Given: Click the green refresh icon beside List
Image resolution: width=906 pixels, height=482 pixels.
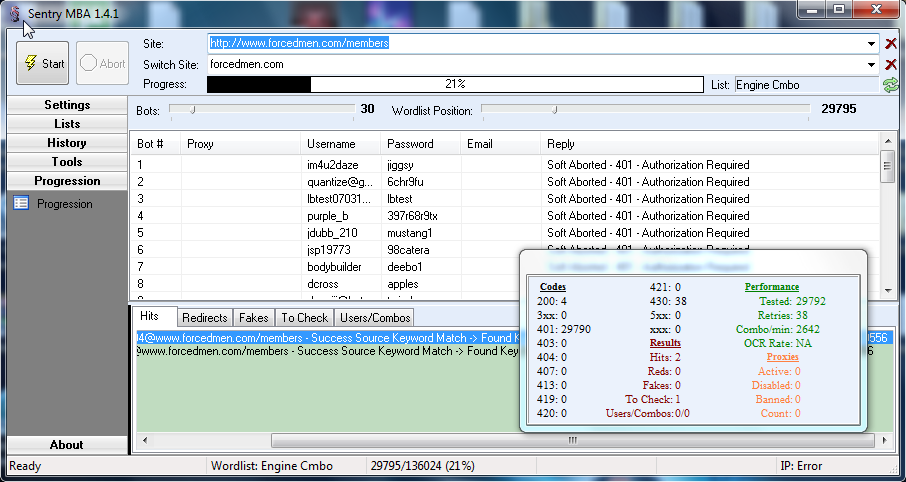Looking at the screenshot, I should coord(890,85).
